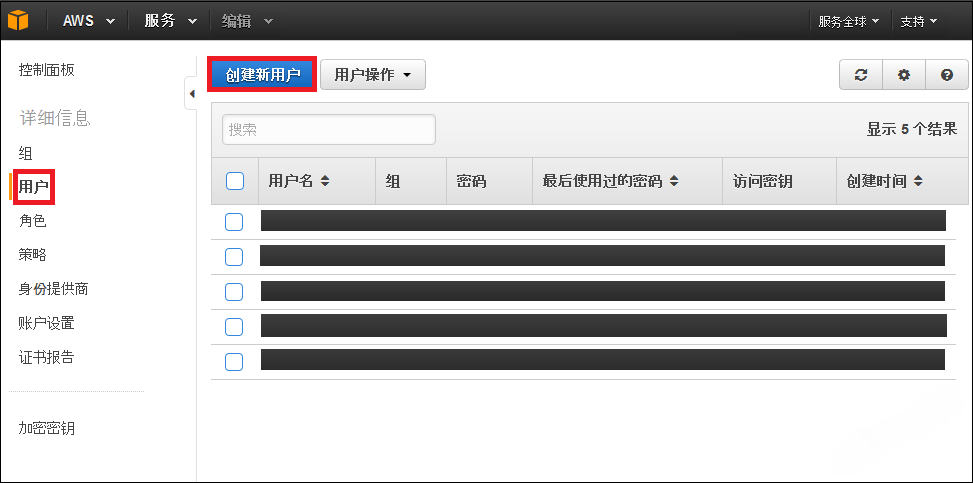The image size is (973, 483).
Task: Sort by 用户名 column arrows
Action: (x=325, y=181)
